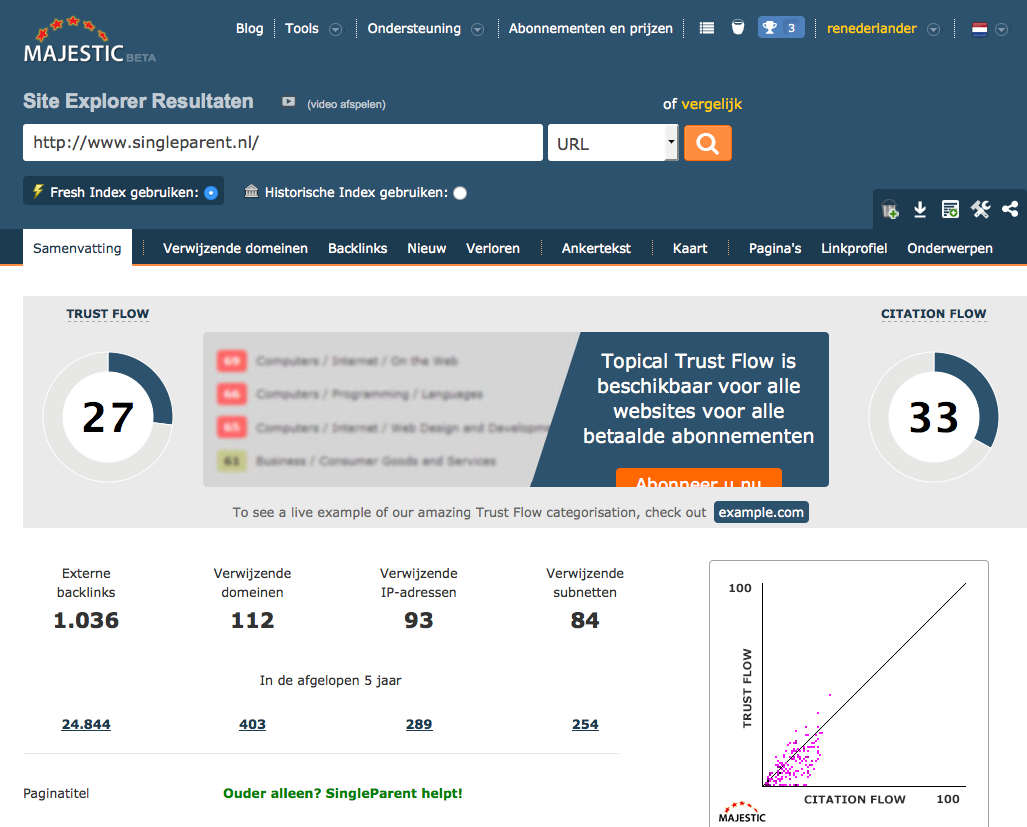
Task: Open the 24.844 historic backlinks link
Action: pyautogui.click(x=86, y=724)
